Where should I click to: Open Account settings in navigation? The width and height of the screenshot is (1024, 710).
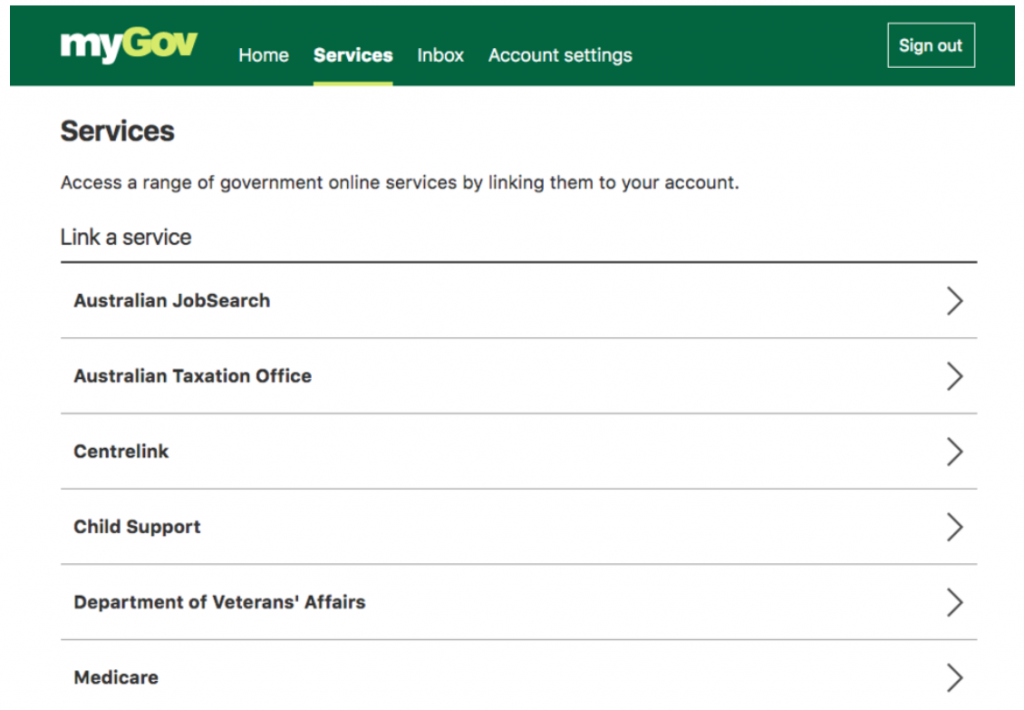coord(560,56)
